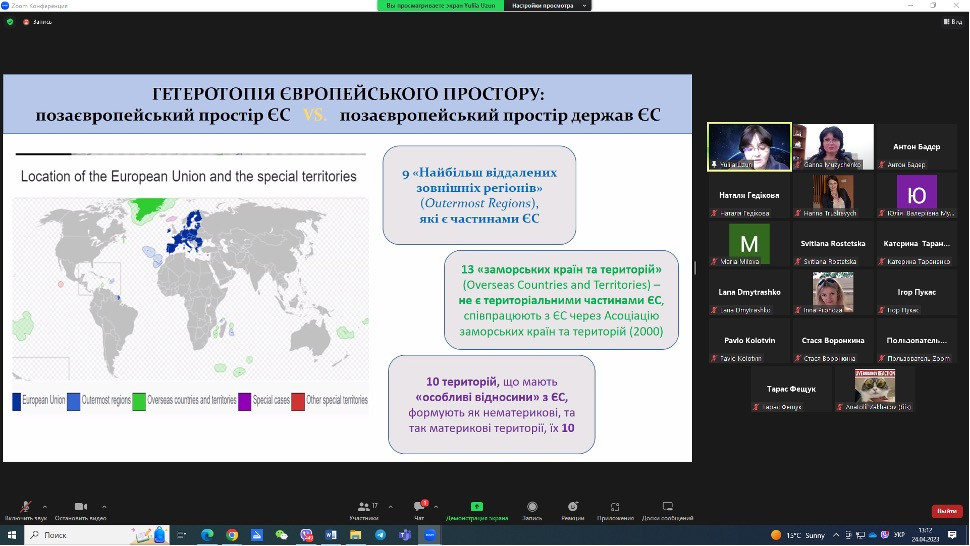Select the Наталя Гедікова participant tile
970x546 pixels.
pos(749,195)
